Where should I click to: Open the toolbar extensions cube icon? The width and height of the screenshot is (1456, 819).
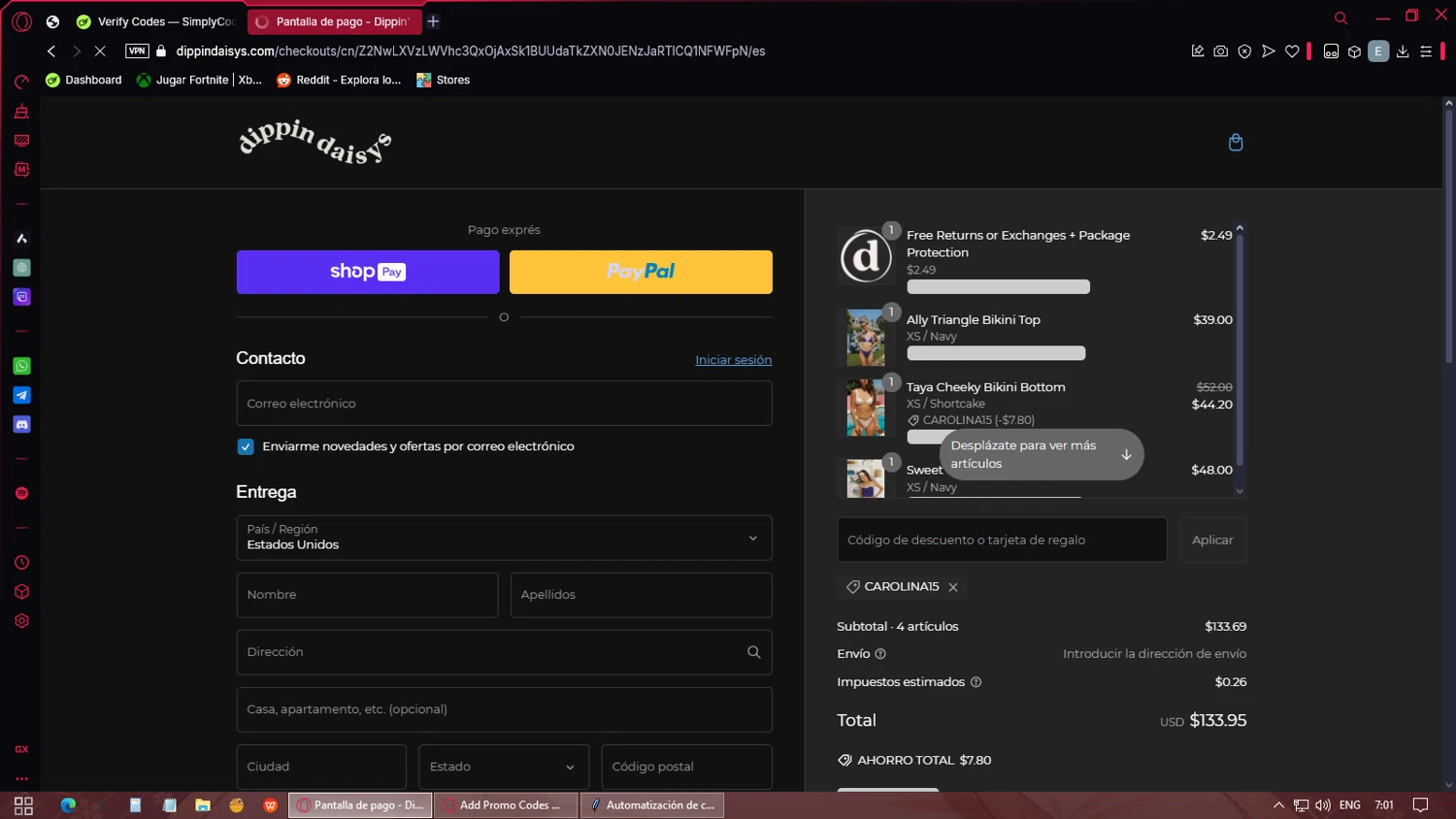1355,51
